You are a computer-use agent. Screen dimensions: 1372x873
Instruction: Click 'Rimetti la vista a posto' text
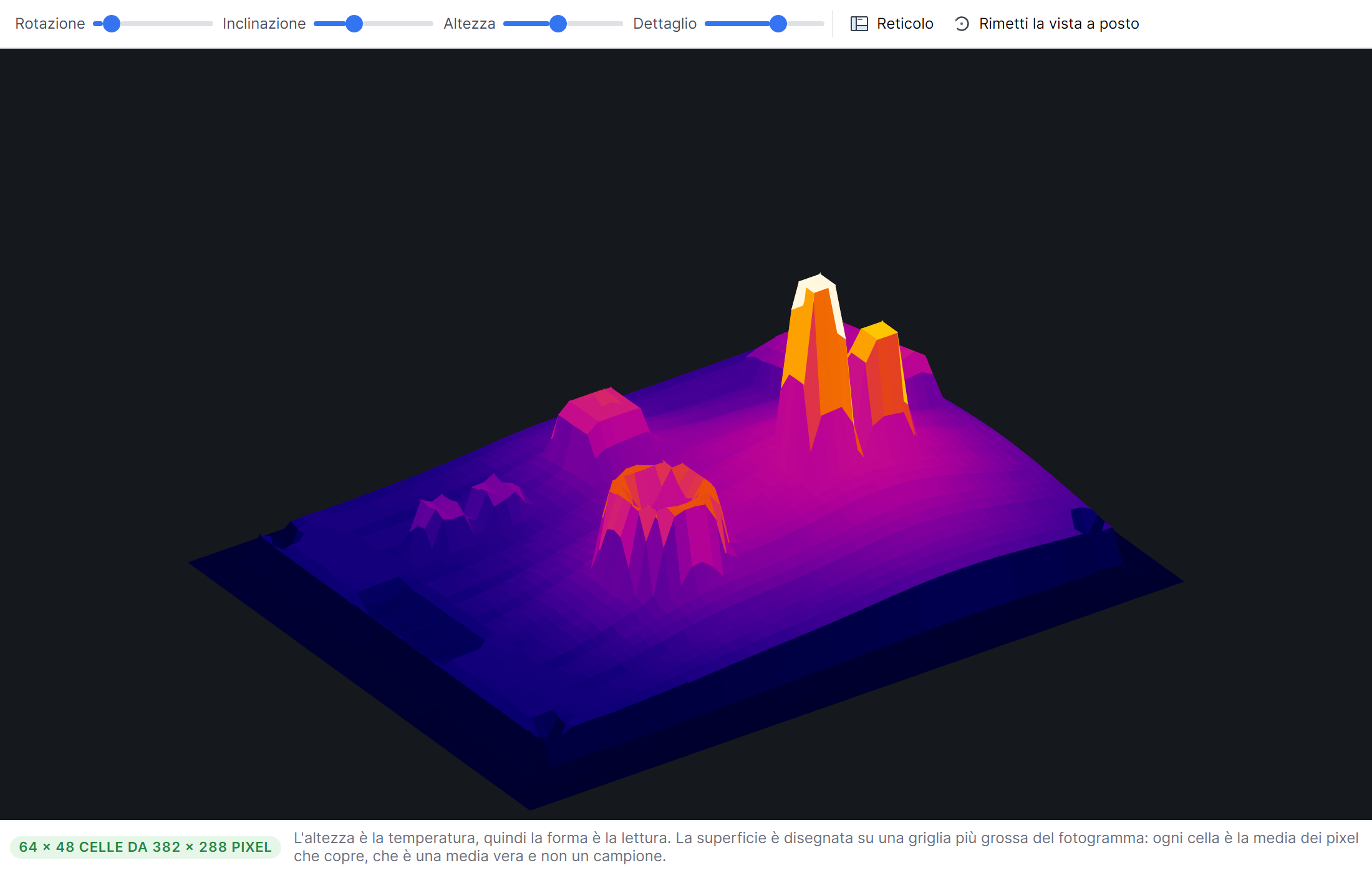[x=1059, y=24]
